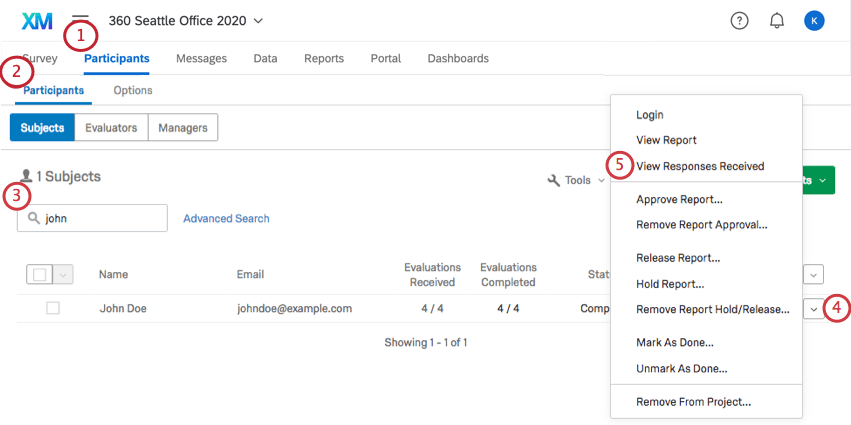This screenshot has width=851, height=425.
Task: Open the notifications bell
Action: tap(777, 21)
